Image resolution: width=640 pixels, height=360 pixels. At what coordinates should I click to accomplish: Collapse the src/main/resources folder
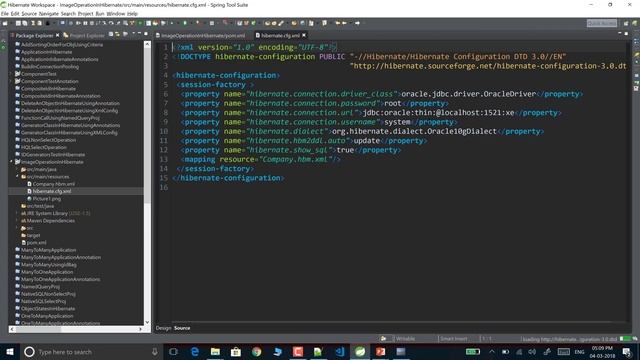pyautogui.click(x=18, y=177)
